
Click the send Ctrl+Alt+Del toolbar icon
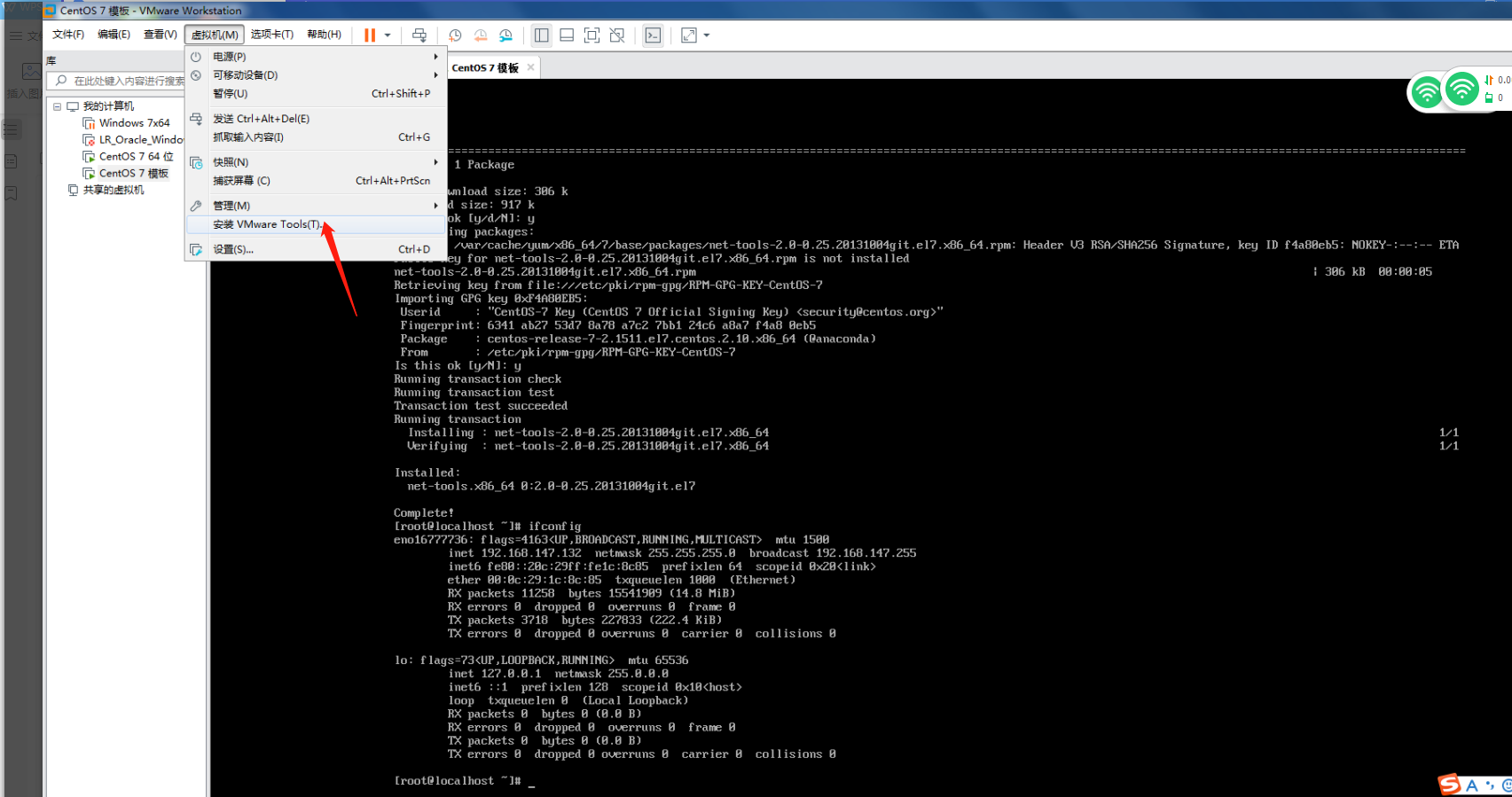pos(419,35)
